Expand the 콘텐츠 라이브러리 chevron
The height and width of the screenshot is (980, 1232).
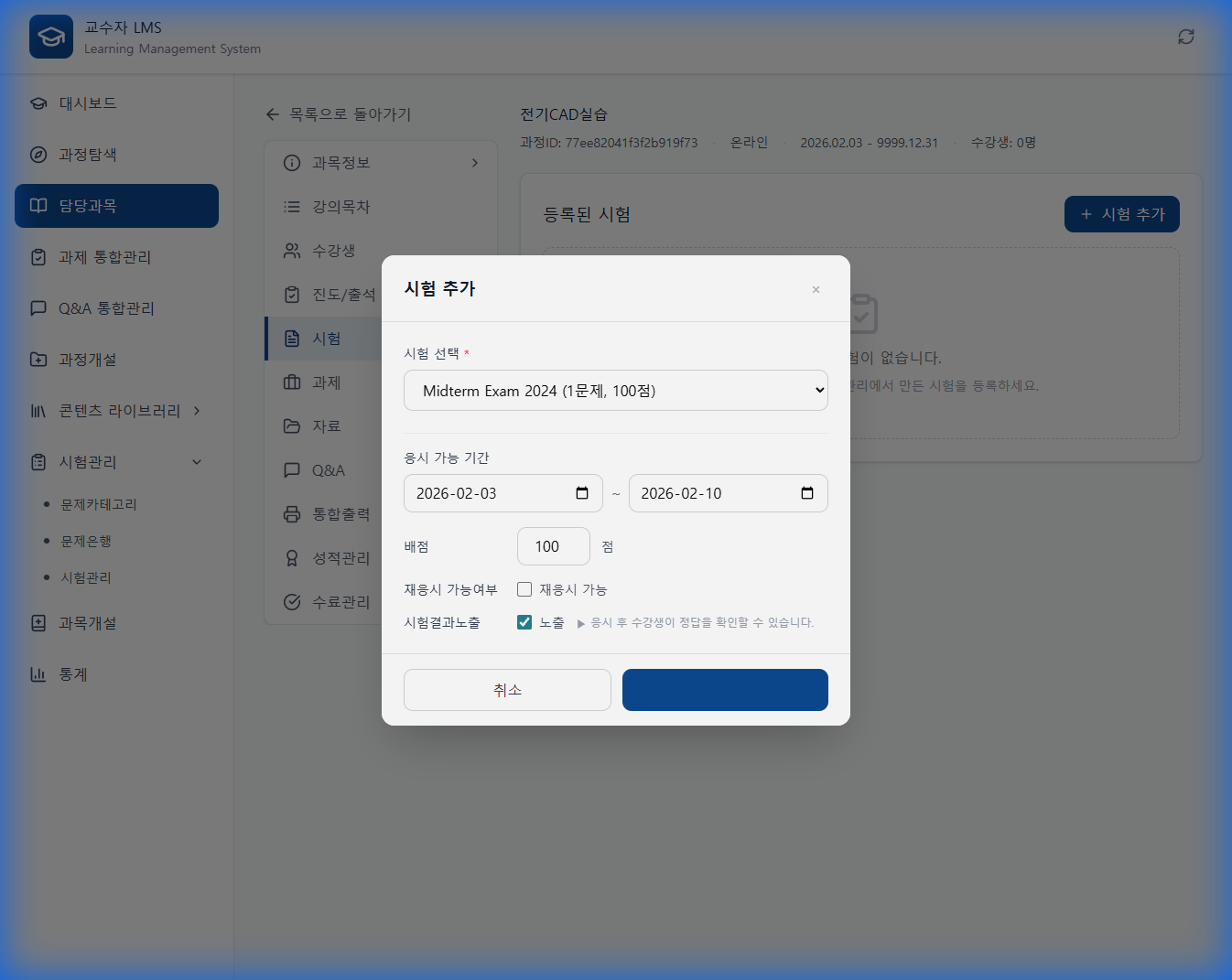point(196,411)
